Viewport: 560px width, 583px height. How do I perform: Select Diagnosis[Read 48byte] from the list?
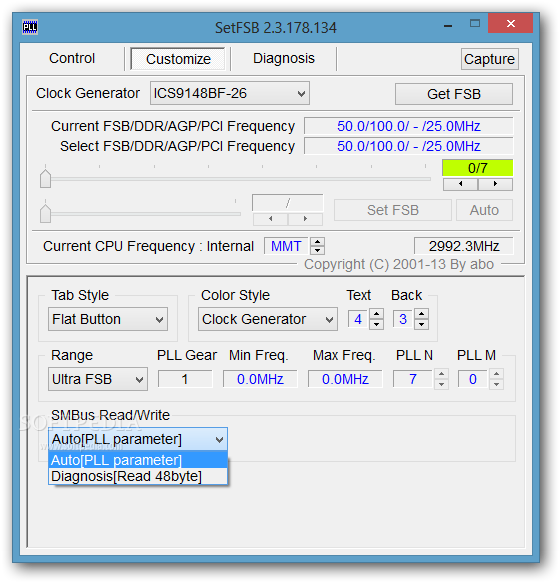(x=138, y=476)
